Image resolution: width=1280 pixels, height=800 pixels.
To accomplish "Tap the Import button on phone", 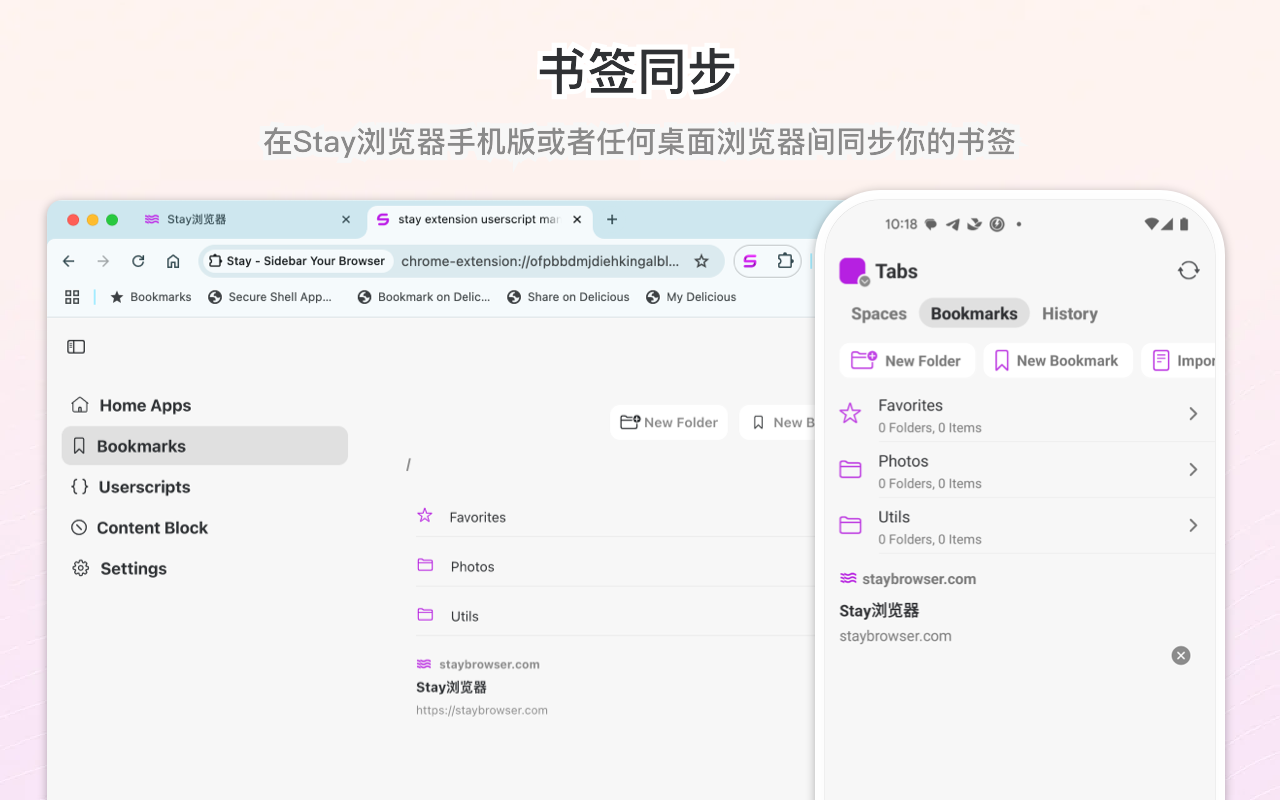I will coord(1179,361).
